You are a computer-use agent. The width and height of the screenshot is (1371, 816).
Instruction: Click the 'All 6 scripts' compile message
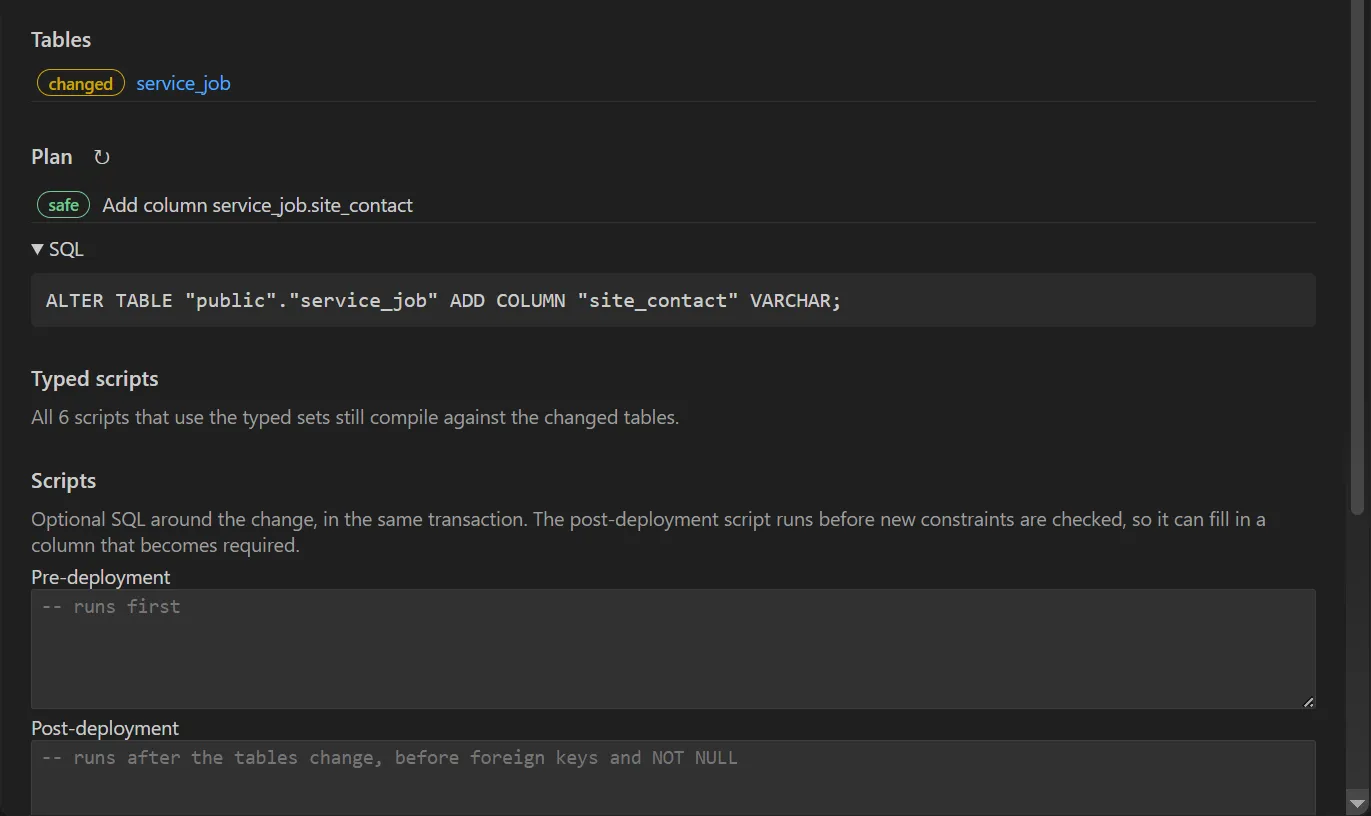pyautogui.click(x=355, y=417)
